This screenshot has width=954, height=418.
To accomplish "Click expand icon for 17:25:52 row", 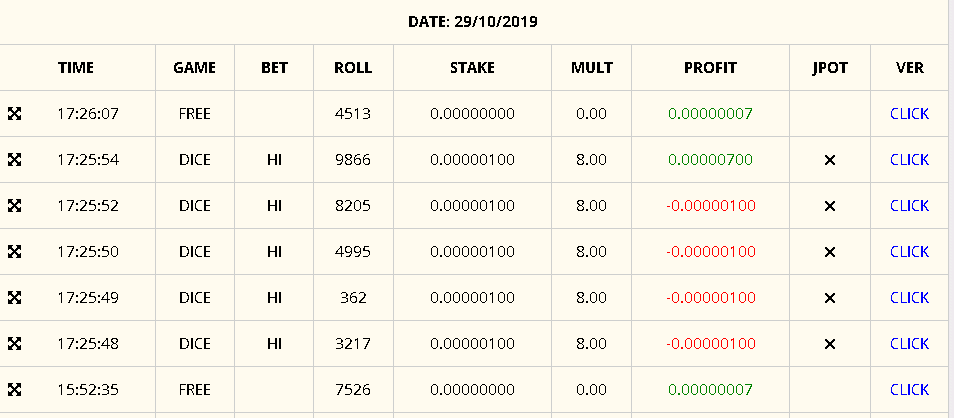I will (x=14, y=206).
